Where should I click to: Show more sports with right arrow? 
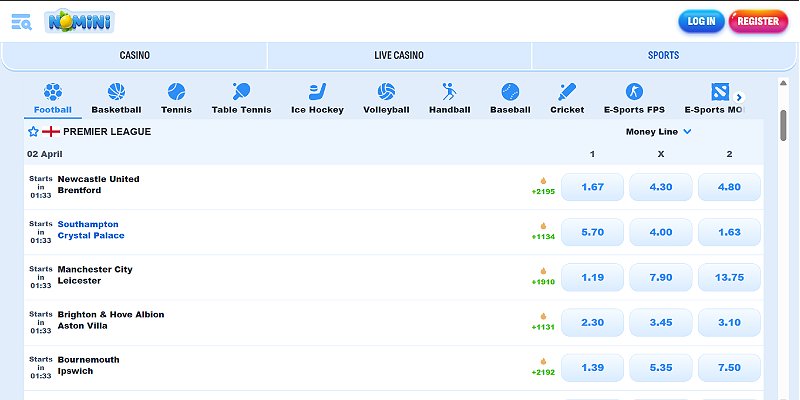coord(739,97)
